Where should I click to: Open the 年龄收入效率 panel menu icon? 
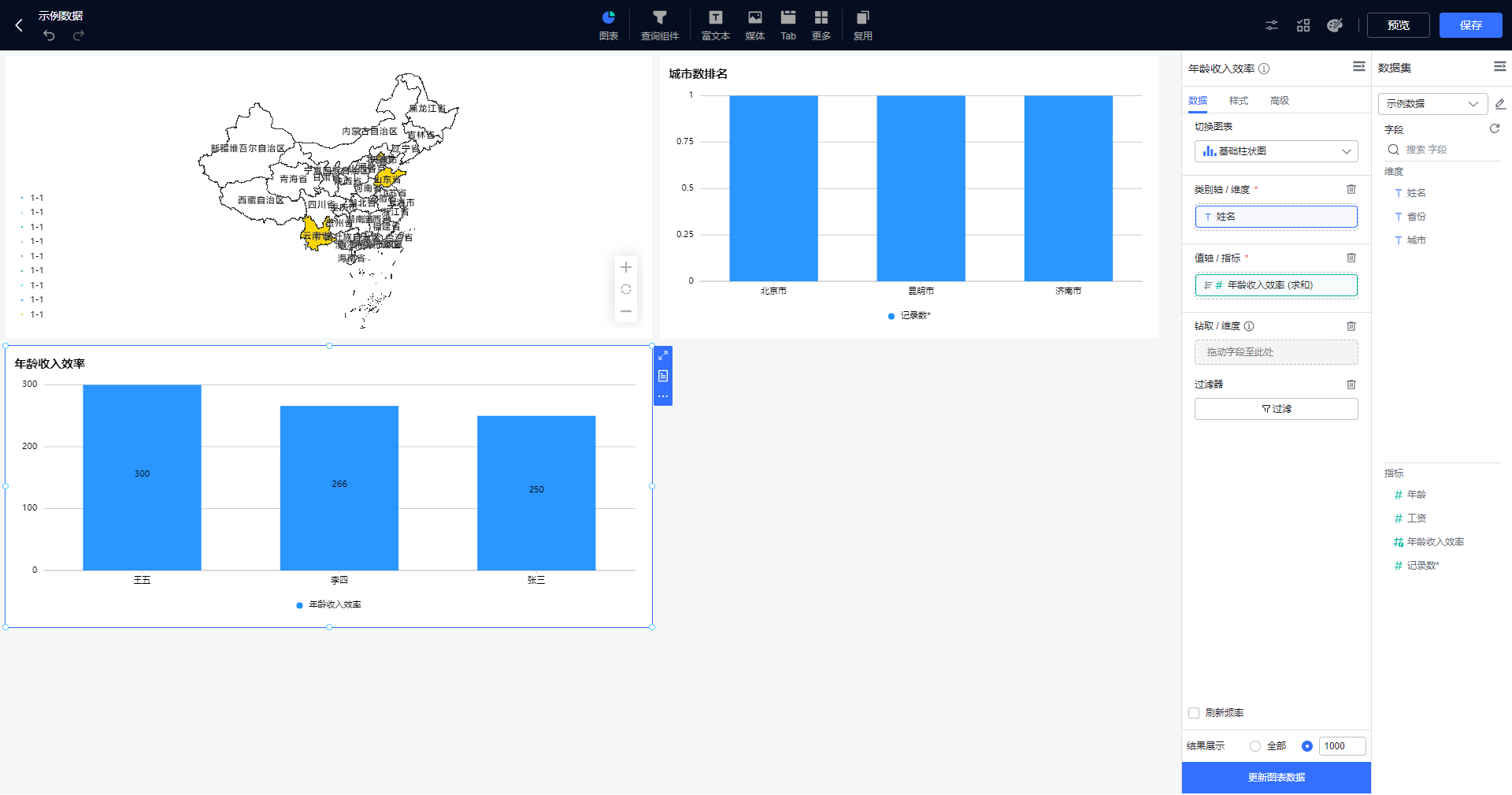click(x=1358, y=67)
